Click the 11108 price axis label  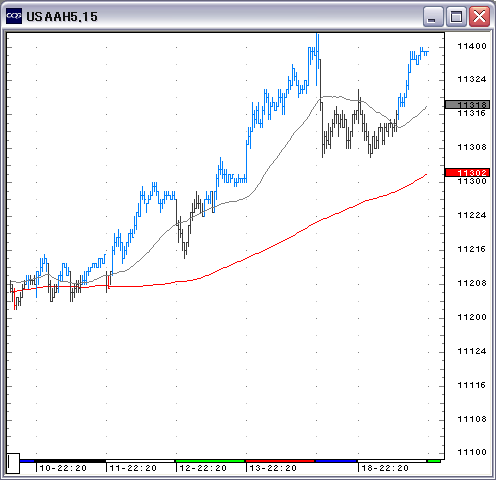click(472, 419)
